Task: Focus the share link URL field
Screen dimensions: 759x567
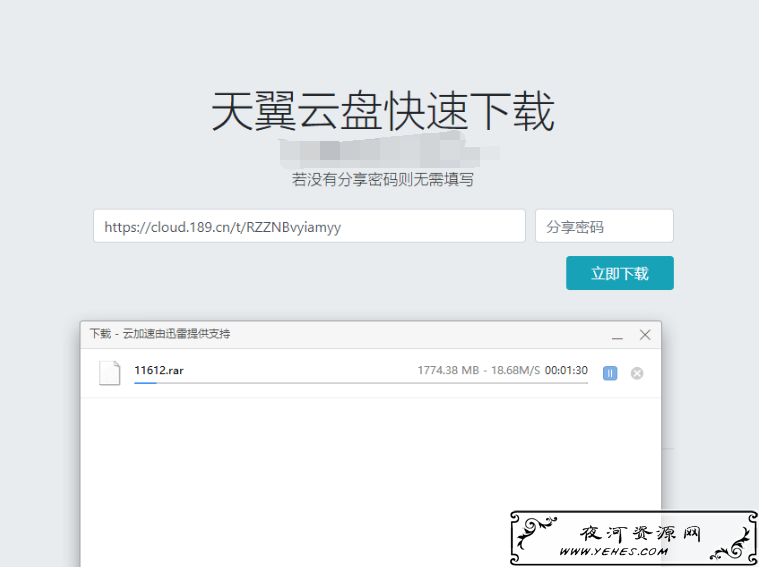Action: coord(309,226)
